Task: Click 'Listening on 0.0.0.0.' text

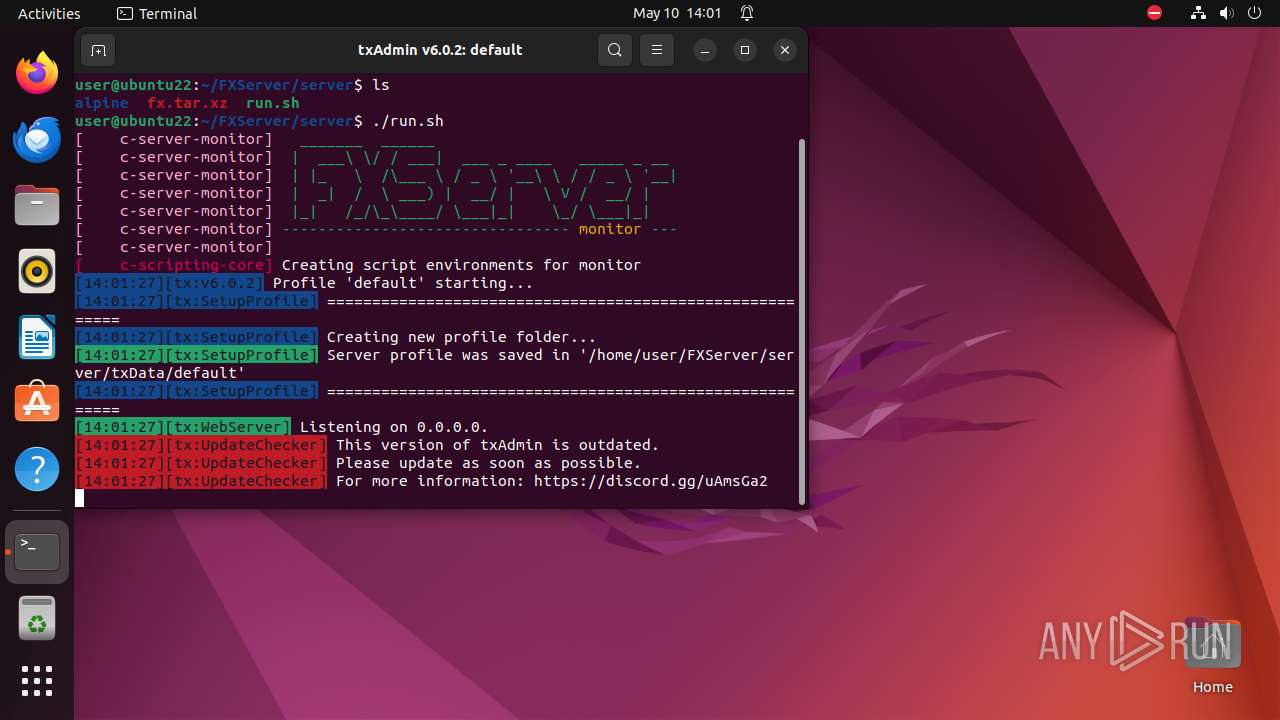Action: click(394, 428)
